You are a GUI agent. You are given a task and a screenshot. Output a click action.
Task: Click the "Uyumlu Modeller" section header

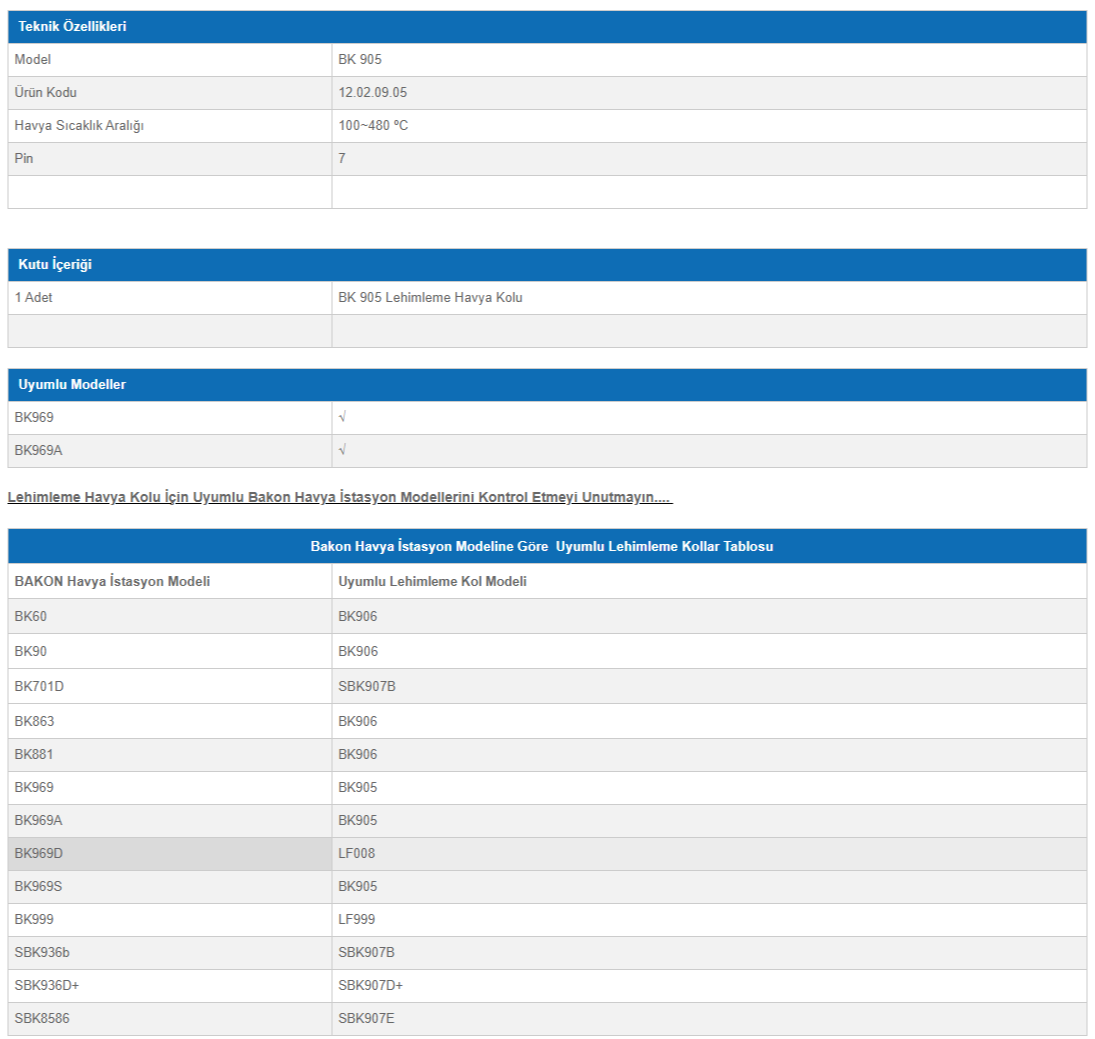pos(547,385)
